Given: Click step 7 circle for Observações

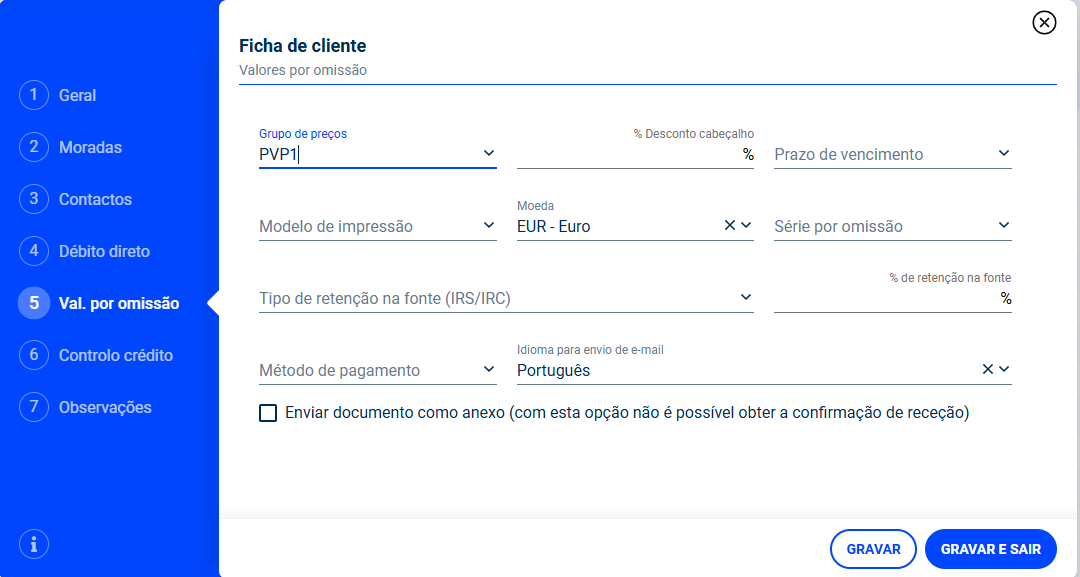Looking at the screenshot, I should (34, 407).
